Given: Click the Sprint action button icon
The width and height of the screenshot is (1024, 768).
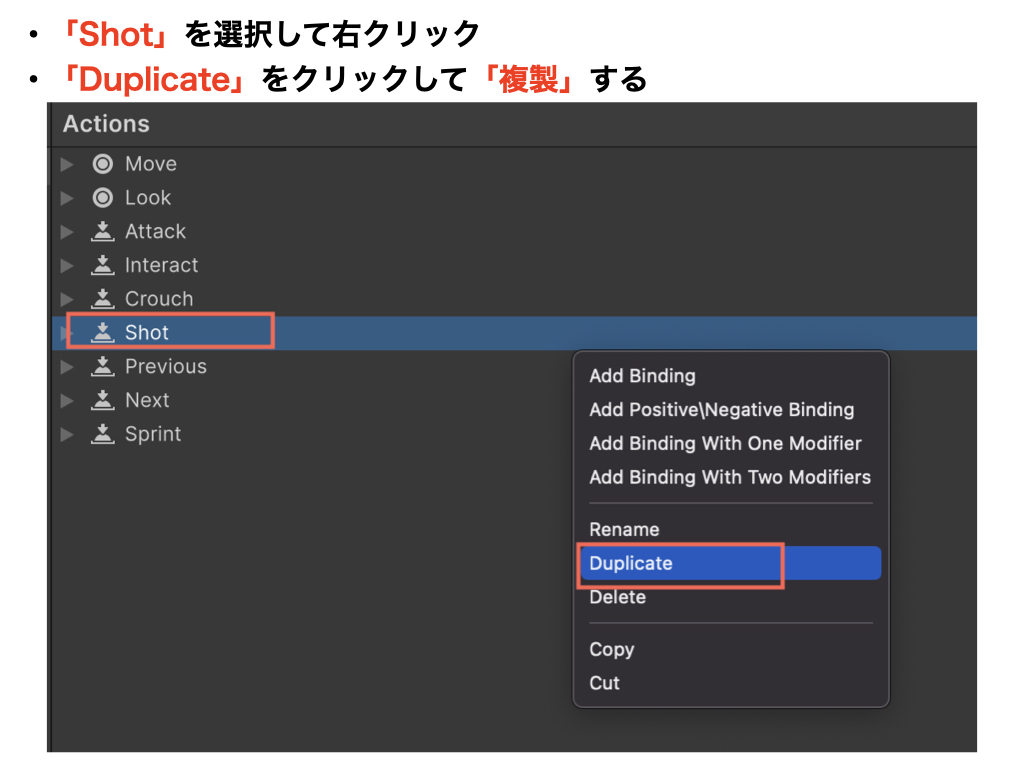Looking at the screenshot, I should click(102, 434).
